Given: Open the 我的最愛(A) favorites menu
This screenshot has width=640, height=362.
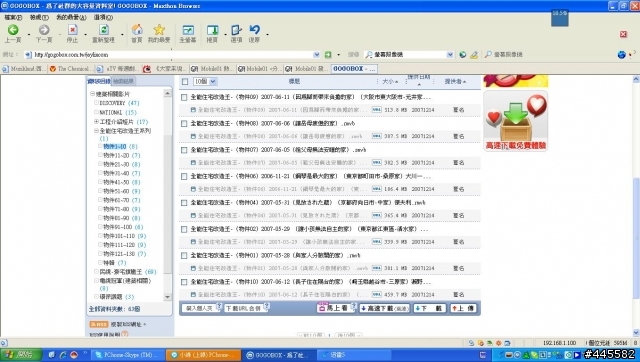Looking at the screenshot, I should tap(71, 18).
